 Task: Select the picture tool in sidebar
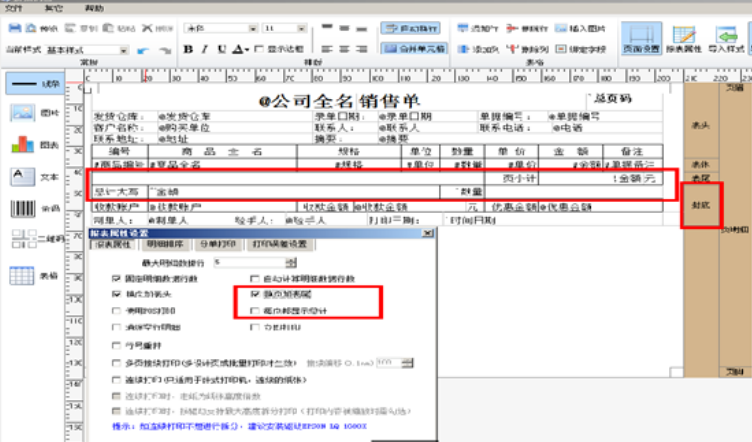24,116
